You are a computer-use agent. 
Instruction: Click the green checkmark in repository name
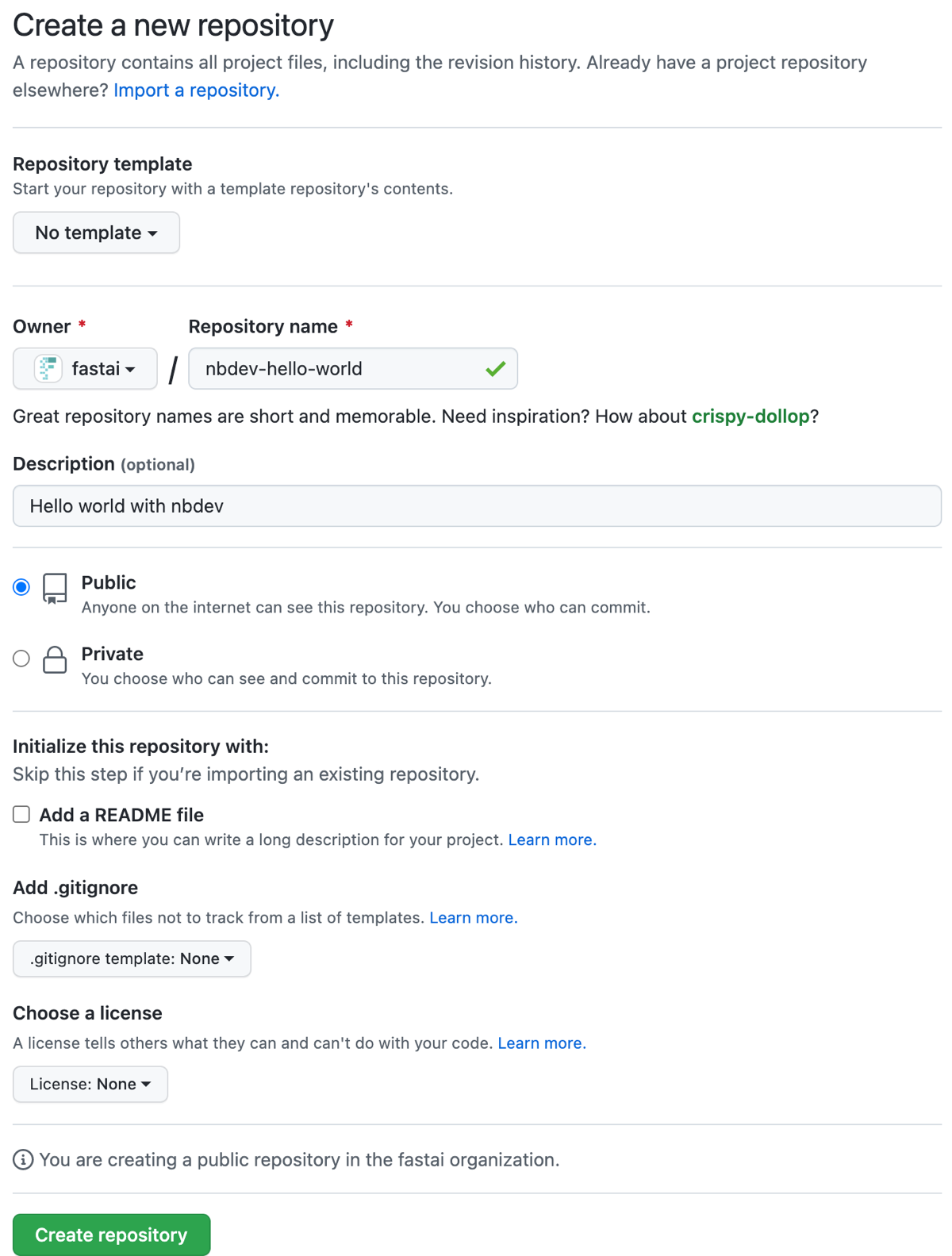(496, 369)
